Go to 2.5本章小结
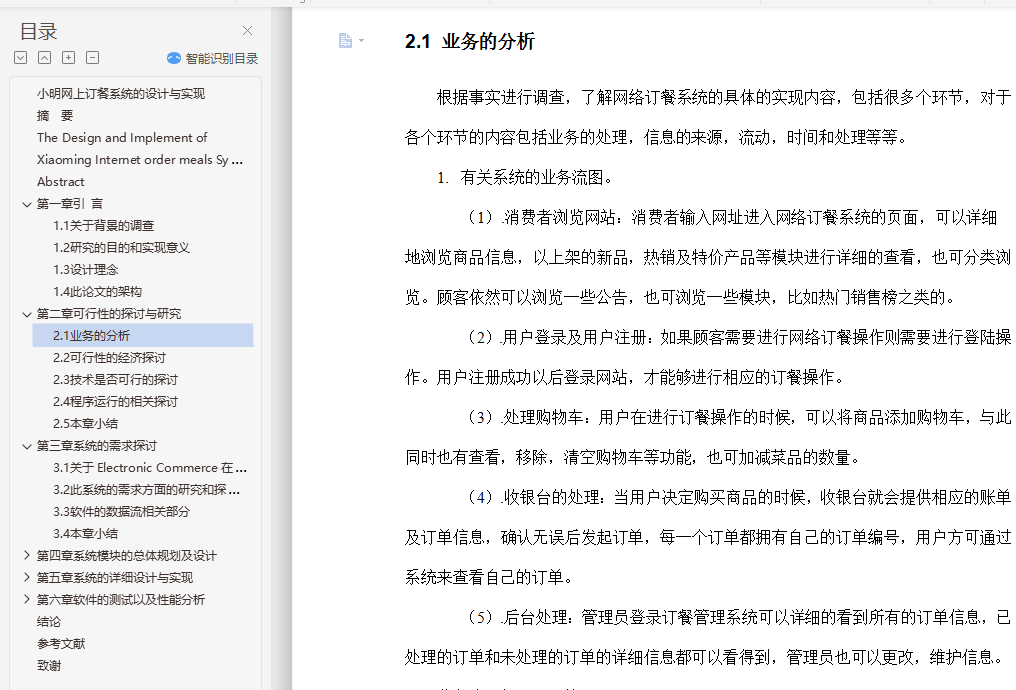 pos(86,424)
